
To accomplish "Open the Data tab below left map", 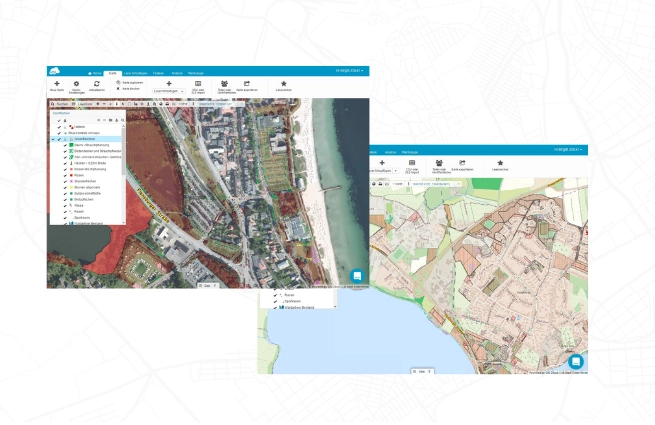I will click(208, 285).
